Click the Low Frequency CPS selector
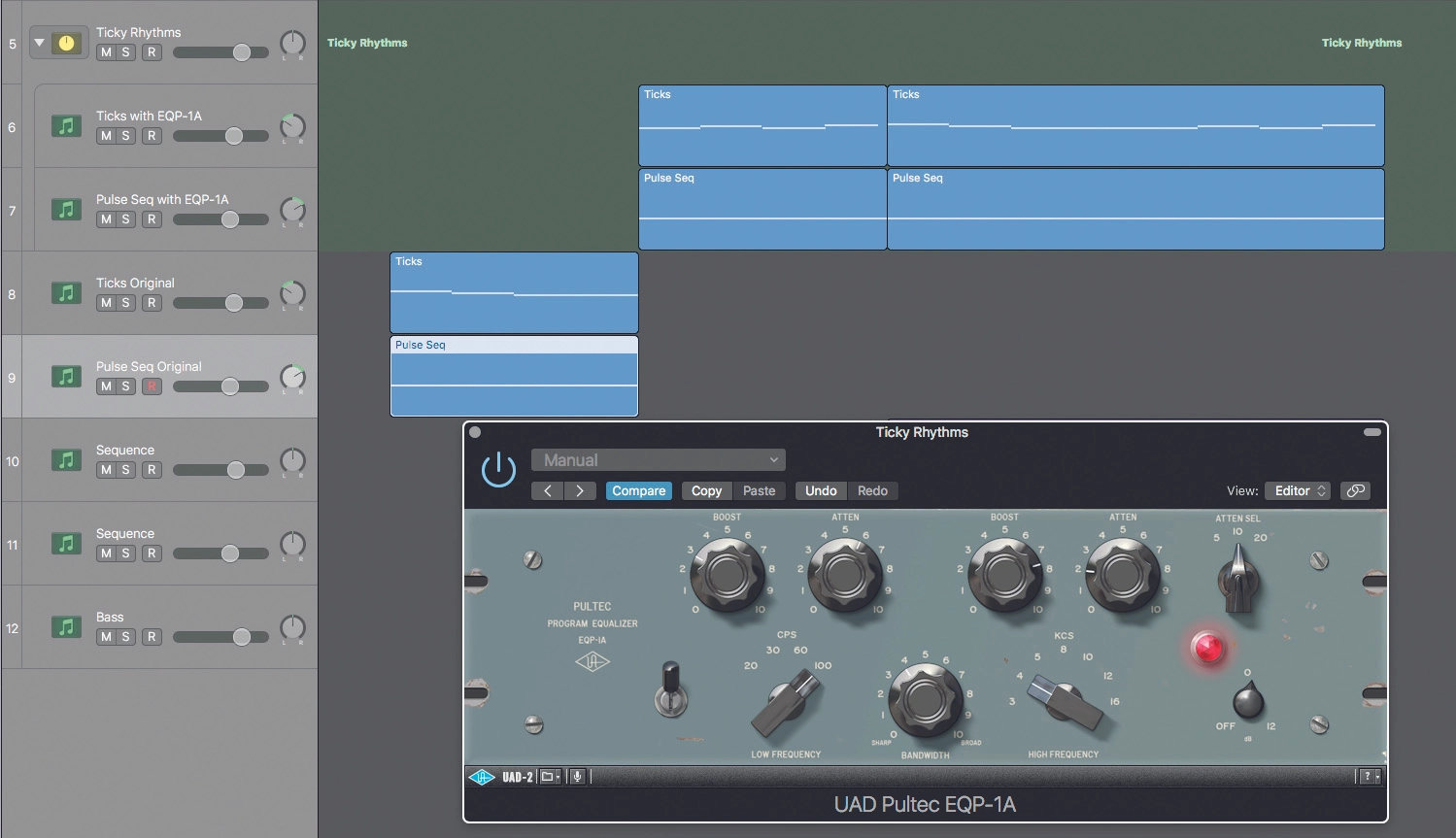 pos(788,703)
